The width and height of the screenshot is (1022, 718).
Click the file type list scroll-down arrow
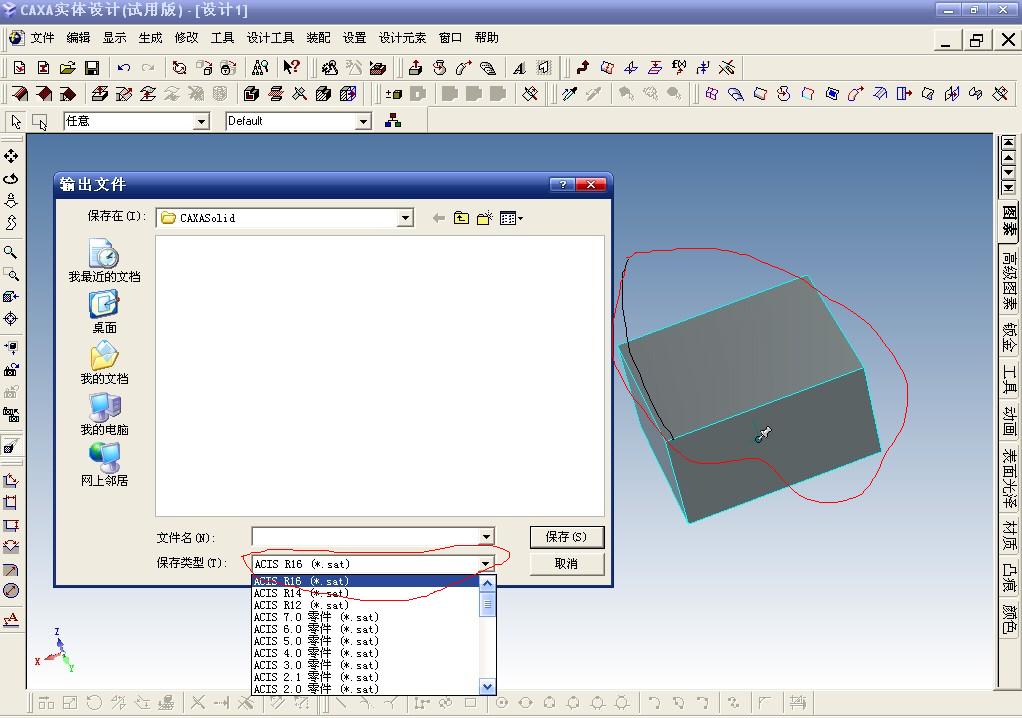click(487, 687)
